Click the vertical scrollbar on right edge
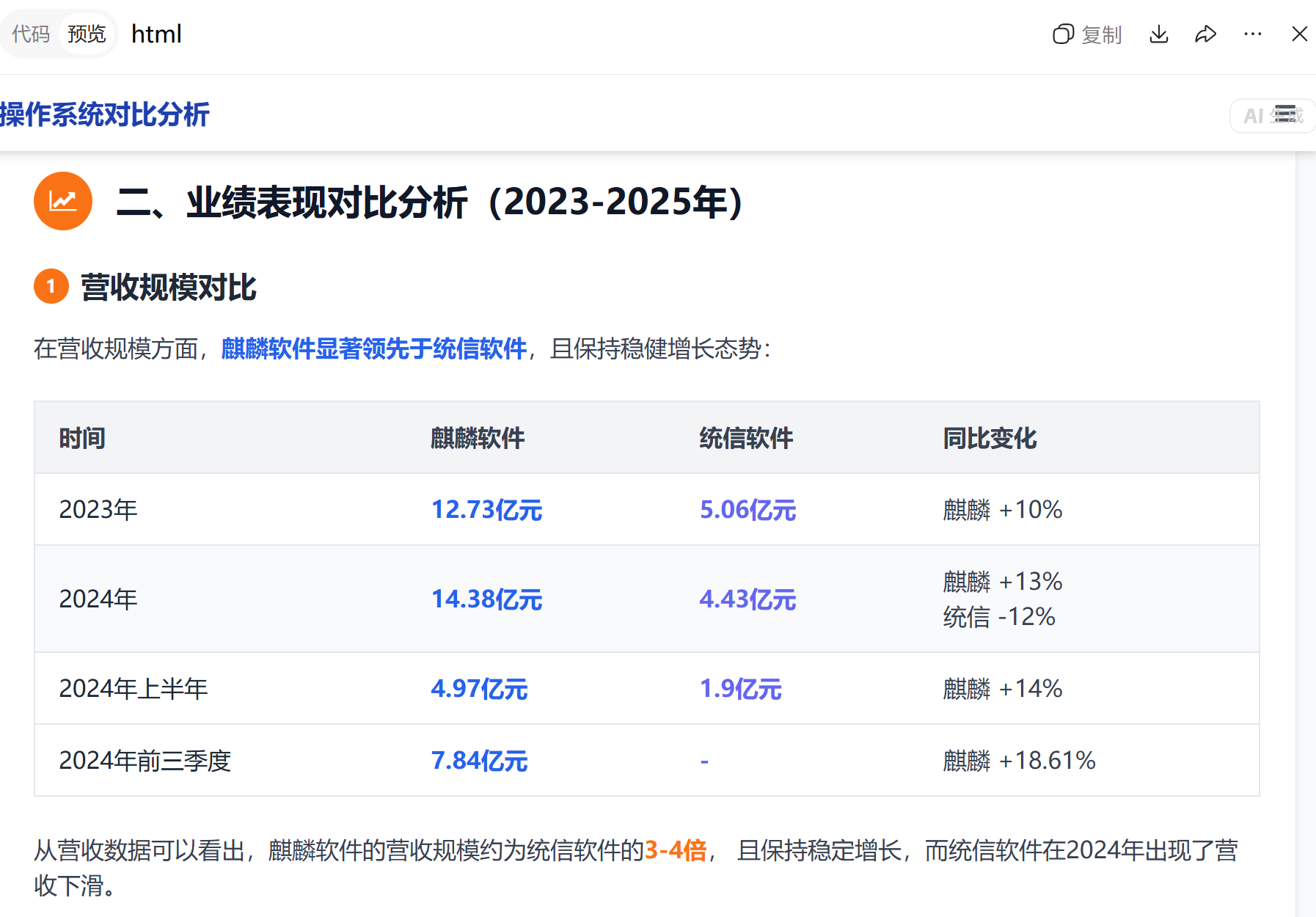 [1305, 514]
